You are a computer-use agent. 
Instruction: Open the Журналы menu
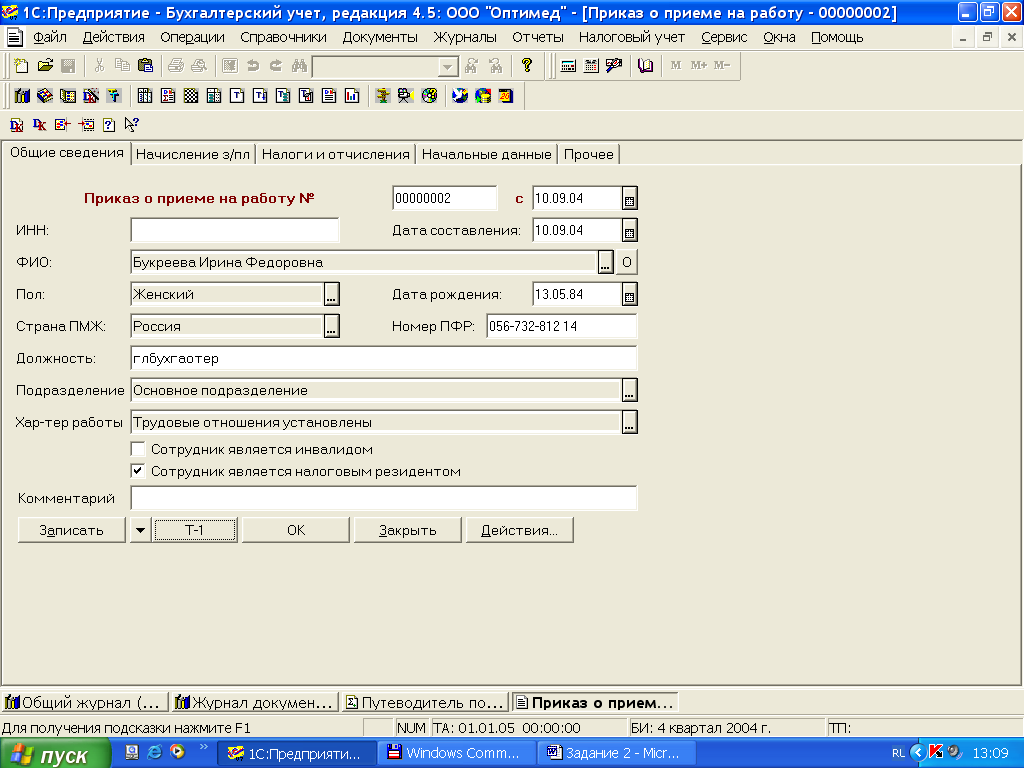coord(465,38)
